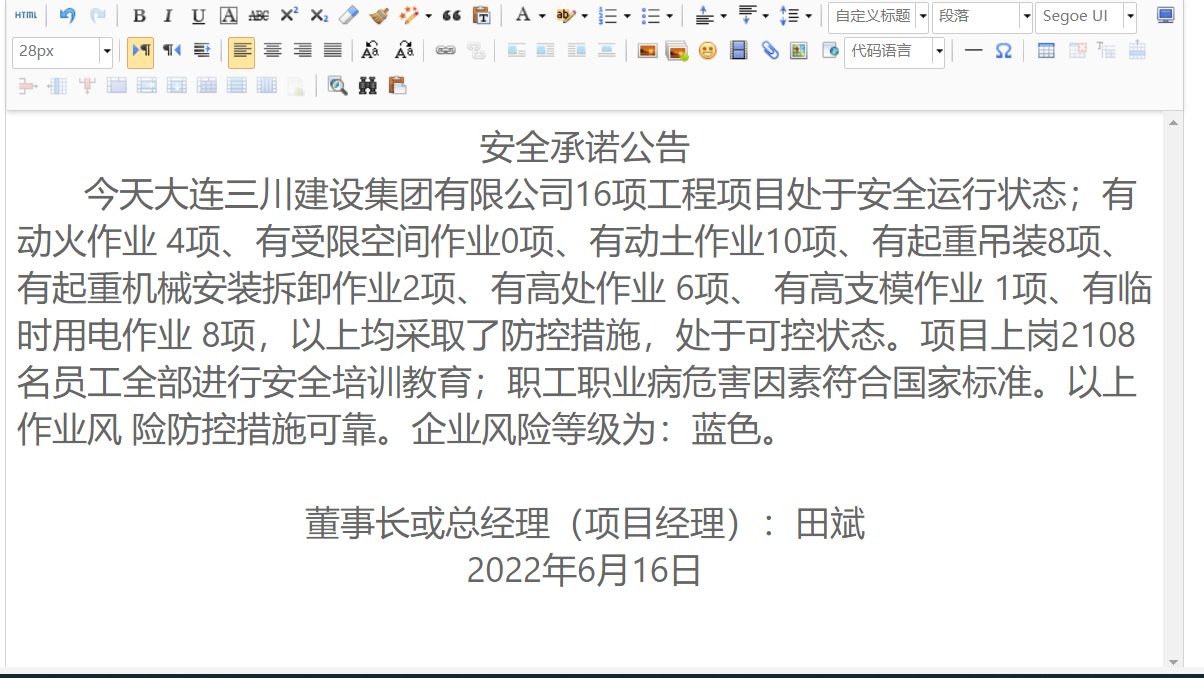Expand the font color picker arrow
Screen dimensions: 1204x678
tap(541, 16)
